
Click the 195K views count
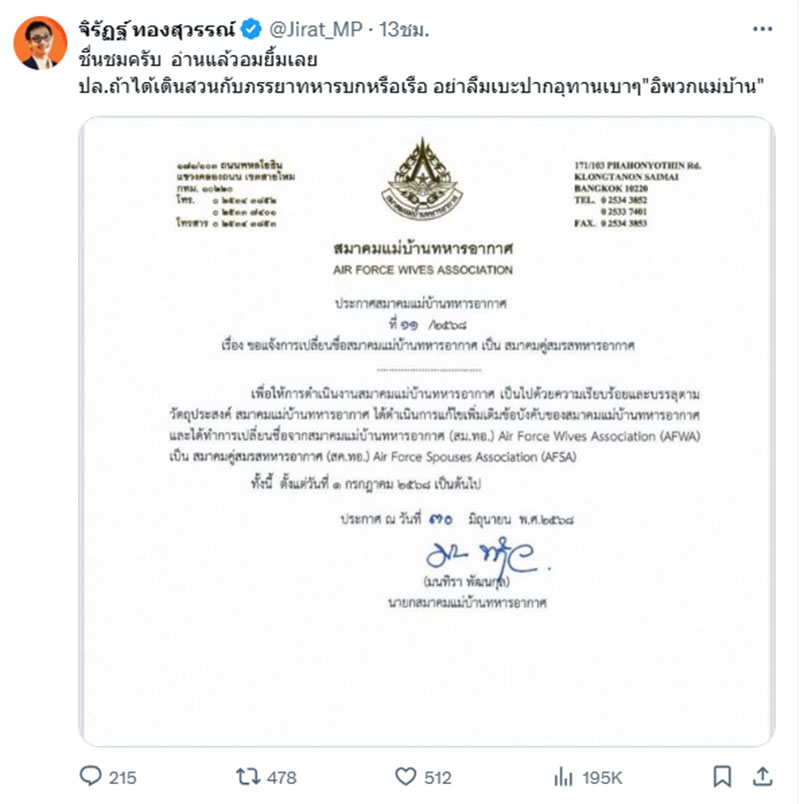(602, 777)
